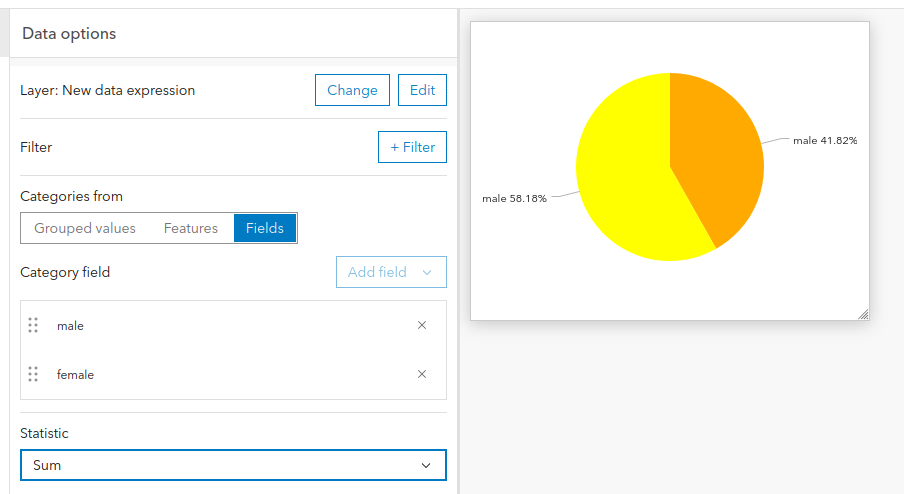The image size is (904, 494).
Task: Click the Data options panel header
Action: point(69,34)
